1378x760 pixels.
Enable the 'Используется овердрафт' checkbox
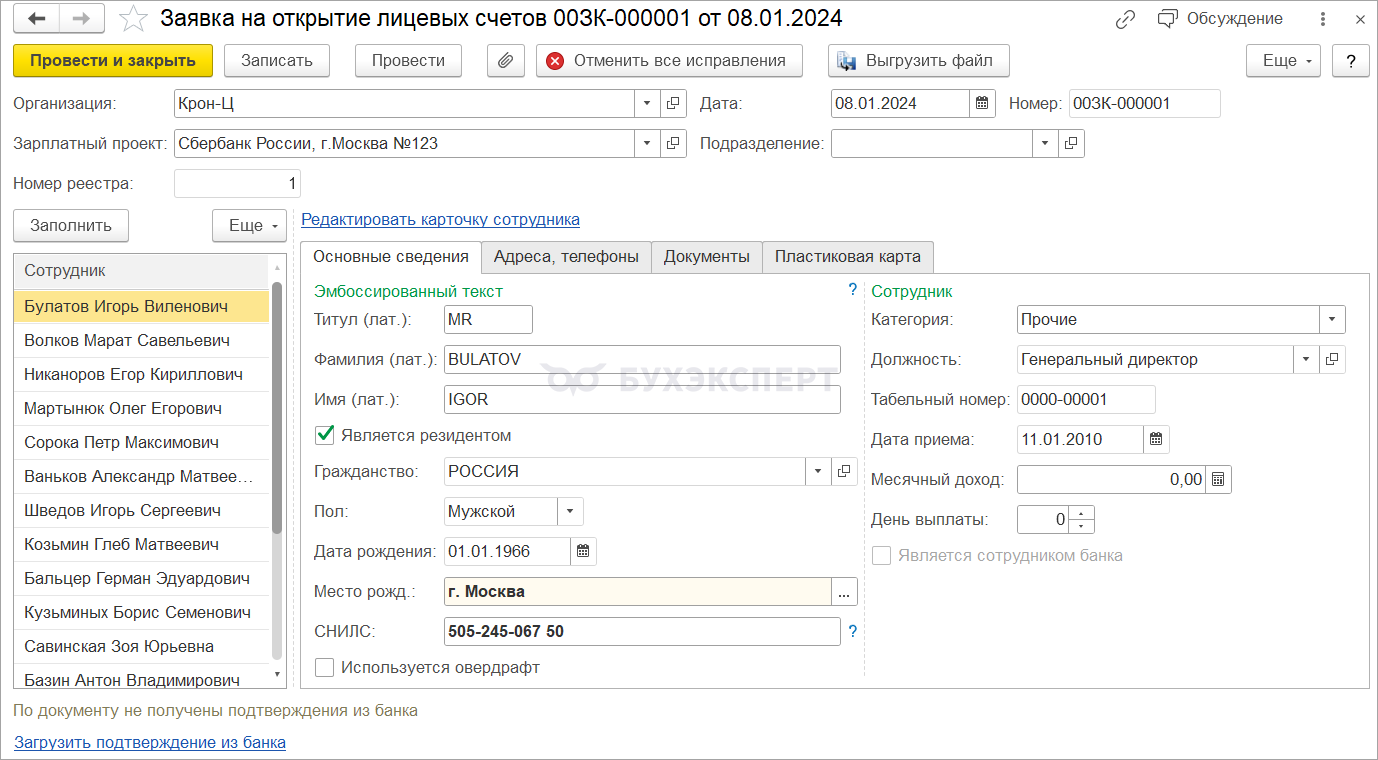coord(324,667)
